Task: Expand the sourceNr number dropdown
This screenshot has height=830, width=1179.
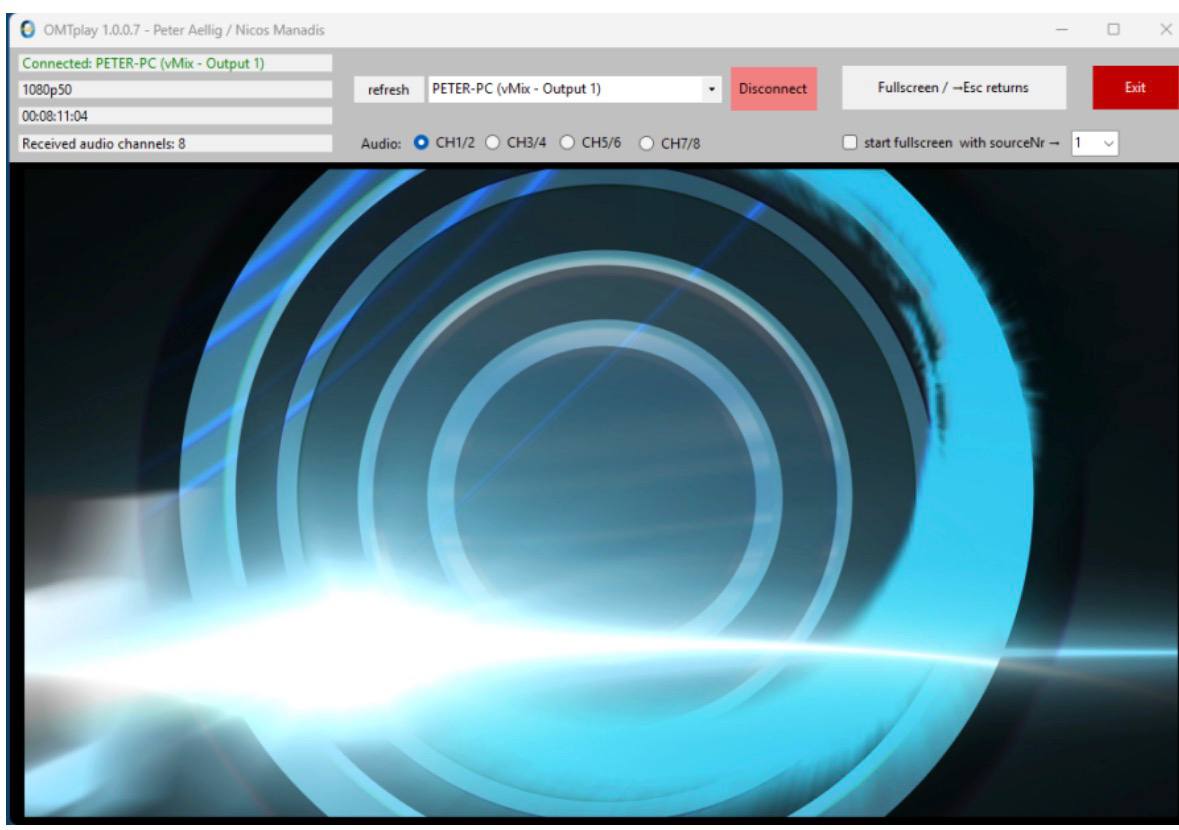Action: coord(1108,144)
